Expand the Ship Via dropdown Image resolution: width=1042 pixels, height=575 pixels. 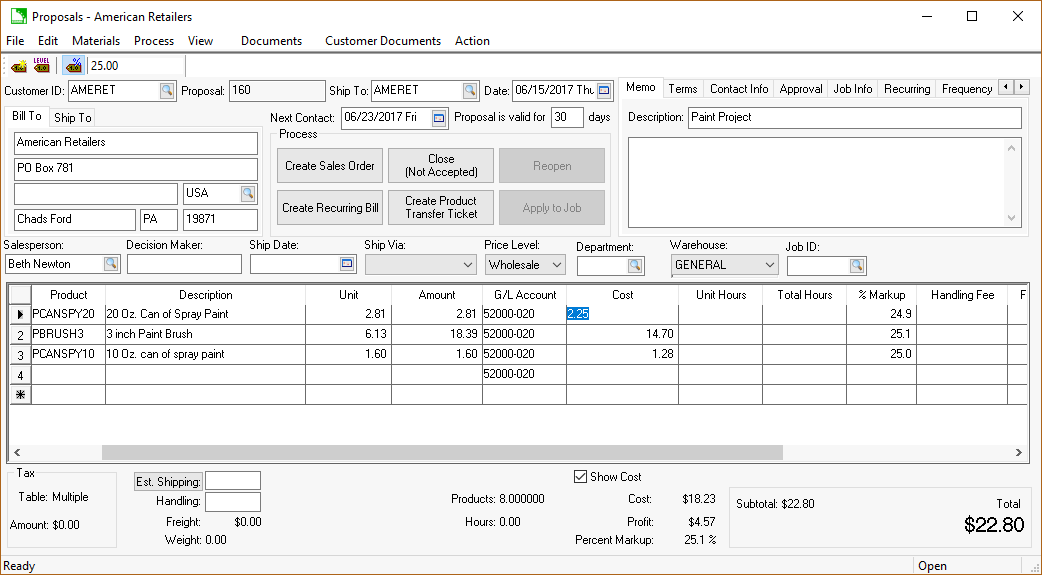pyautogui.click(x=467, y=265)
